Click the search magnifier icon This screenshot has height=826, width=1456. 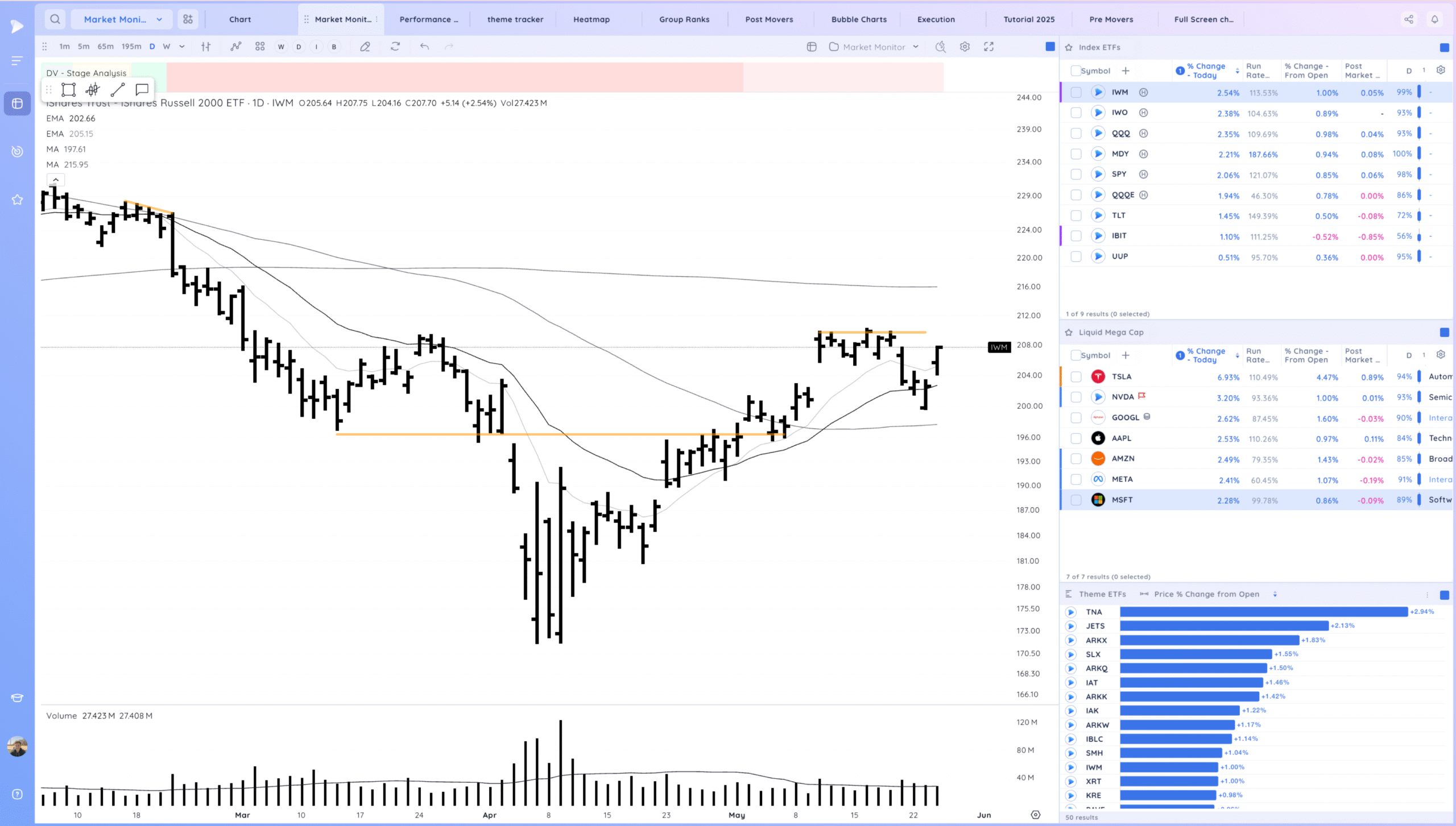(x=55, y=19)
